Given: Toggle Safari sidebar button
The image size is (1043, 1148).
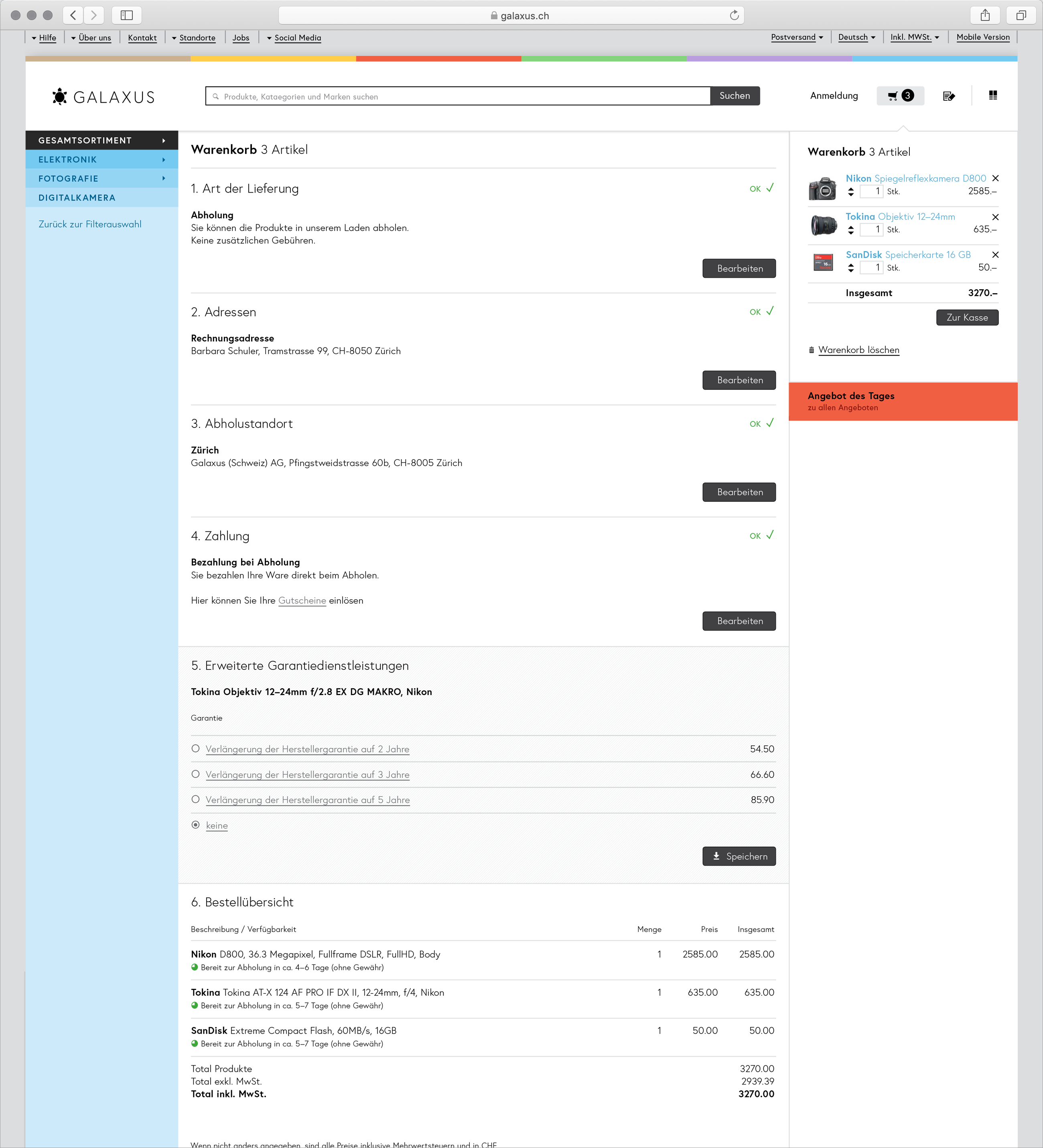Looking at the screenshot, I should click(126, 15).
